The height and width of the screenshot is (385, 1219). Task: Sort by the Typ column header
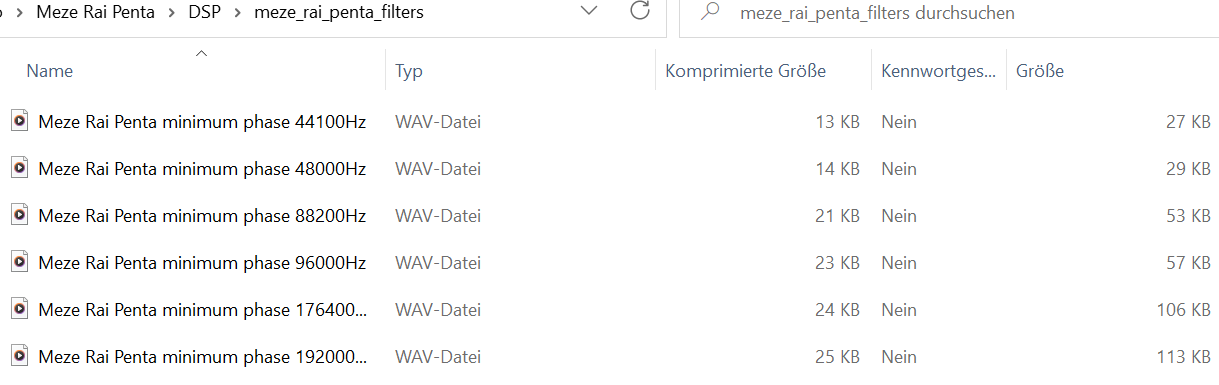(x=520, y=71)
